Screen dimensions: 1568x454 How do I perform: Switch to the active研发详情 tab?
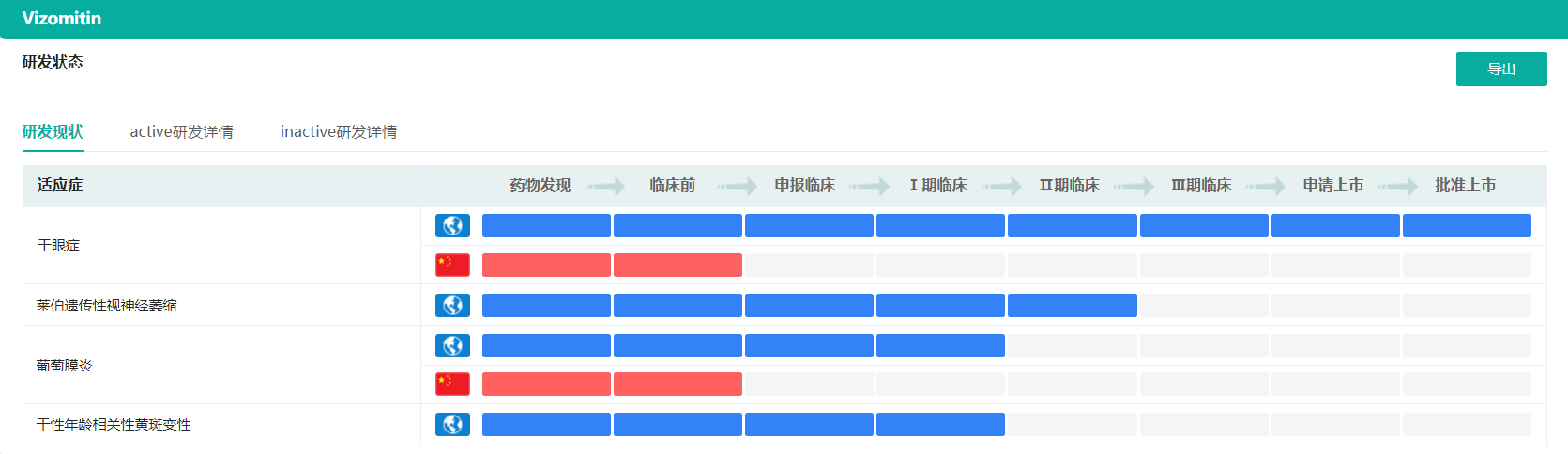click(181, 132)
